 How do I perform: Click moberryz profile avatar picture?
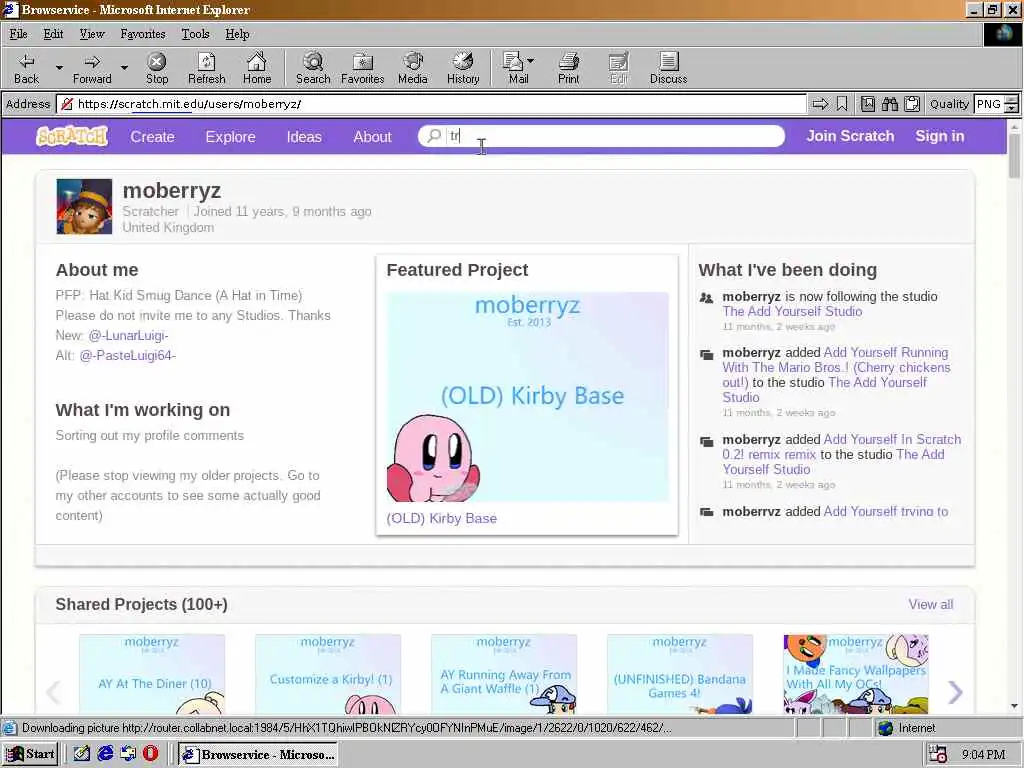84,206
